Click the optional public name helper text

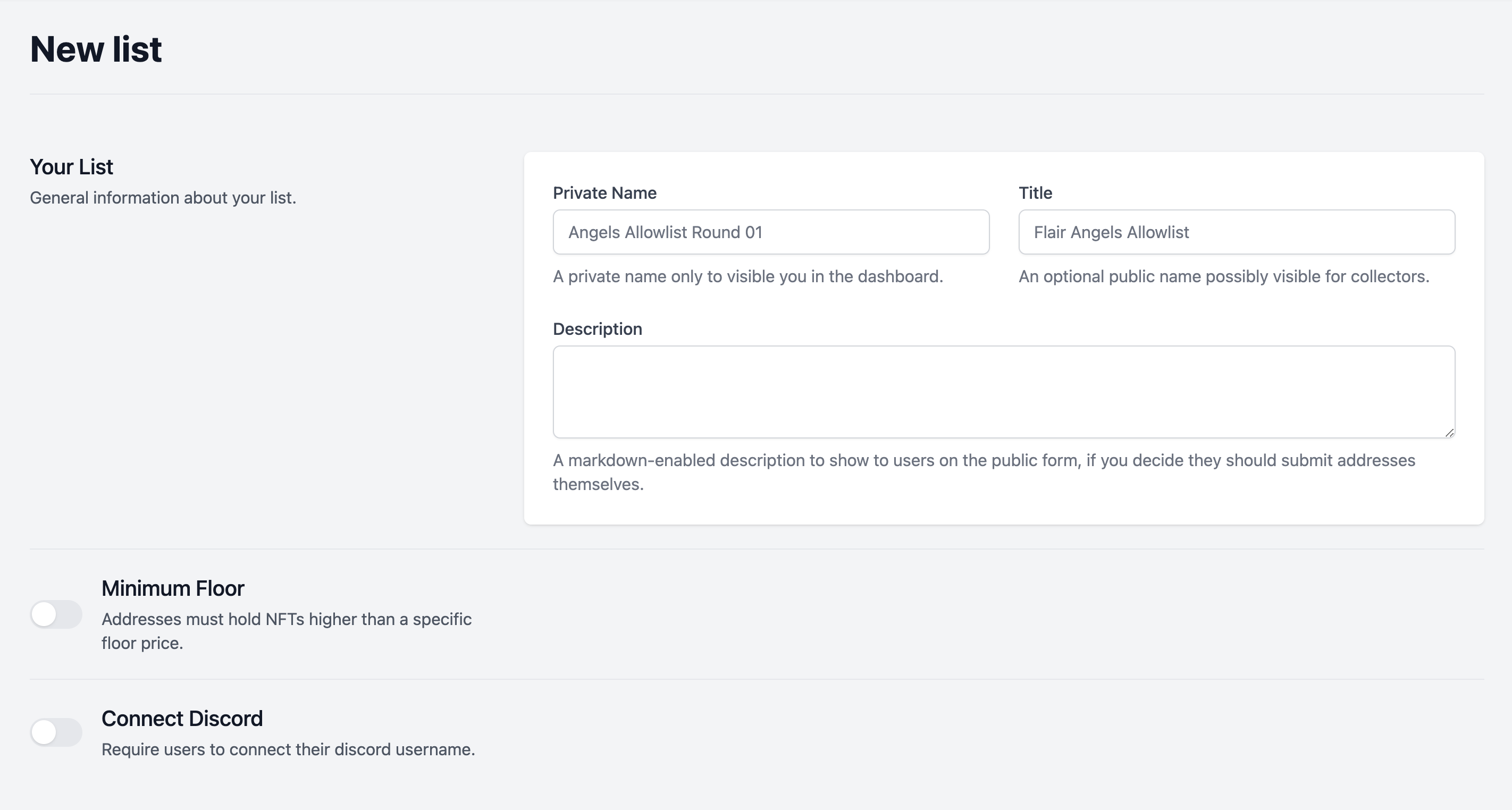[x=1224, y=276]
